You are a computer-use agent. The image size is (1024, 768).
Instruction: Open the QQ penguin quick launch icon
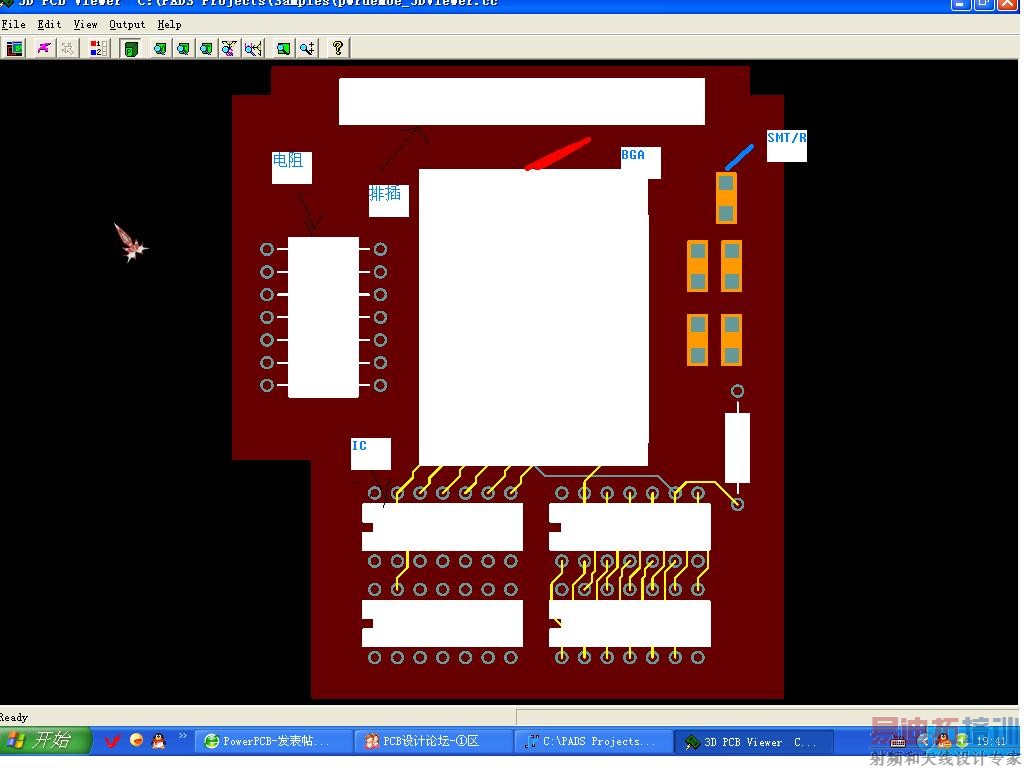(158, 740)
